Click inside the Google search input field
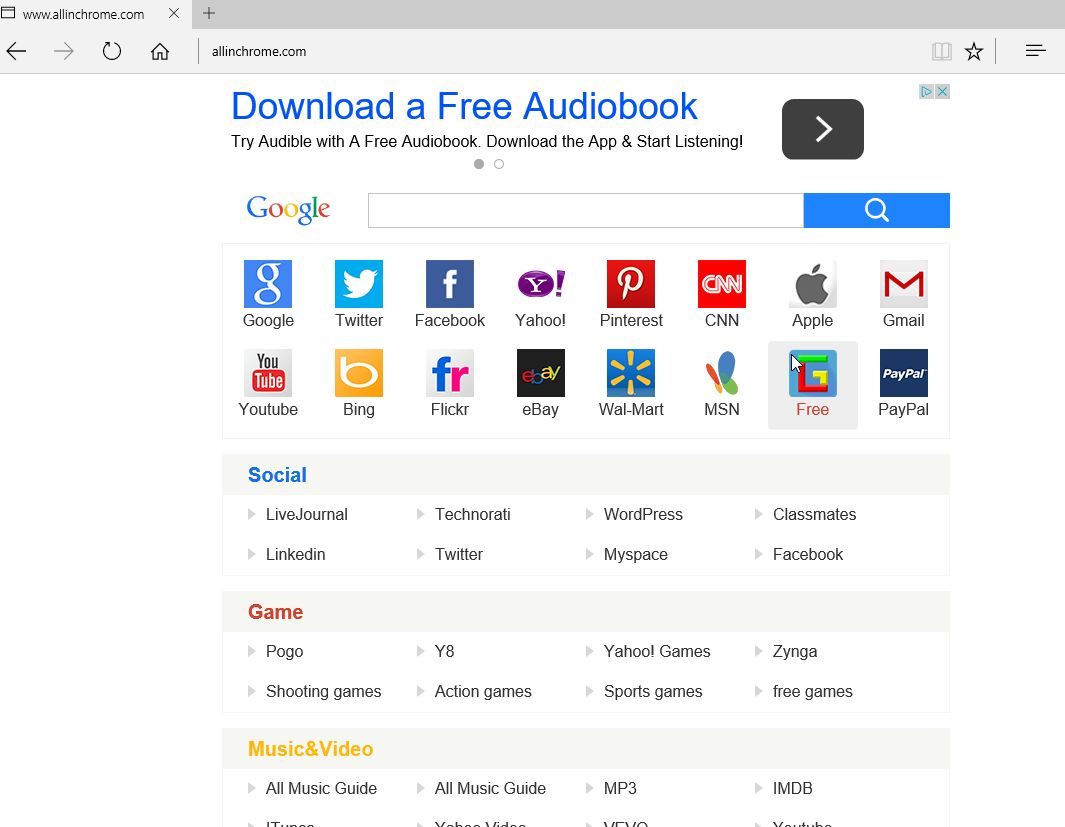The height and width of the screenshot is (827, 1065). [585, 210]
